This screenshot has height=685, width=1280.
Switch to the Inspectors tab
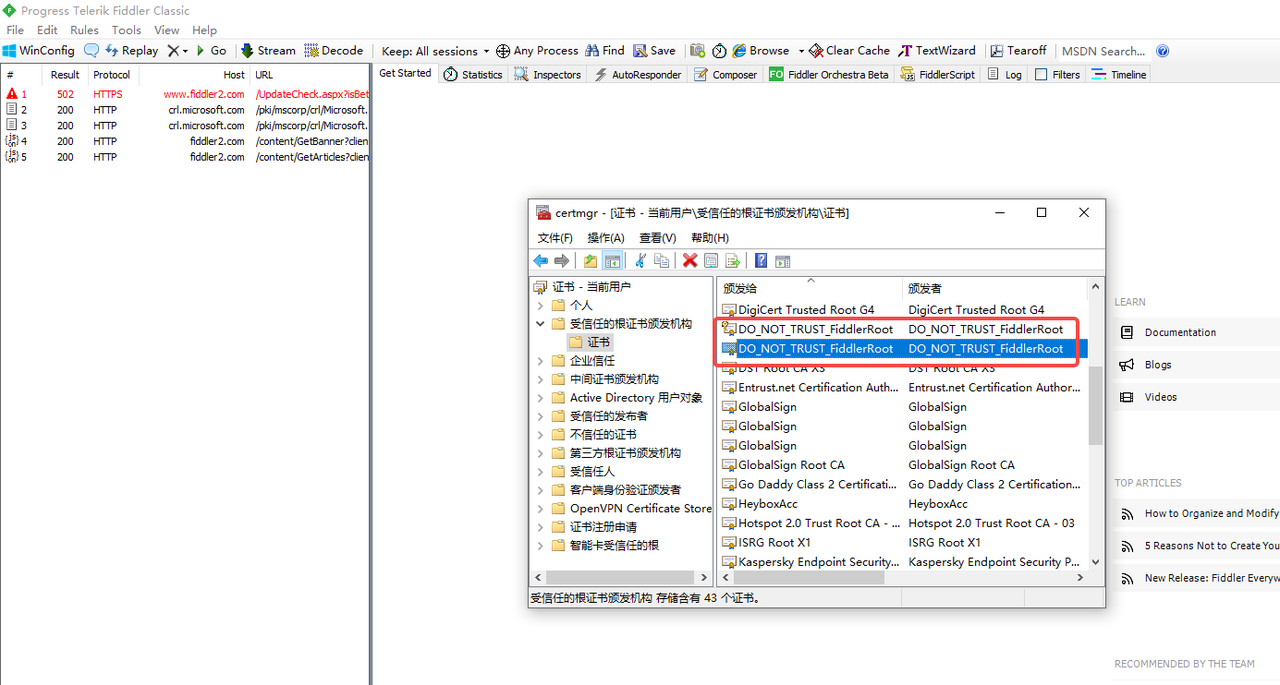[547, 75]
